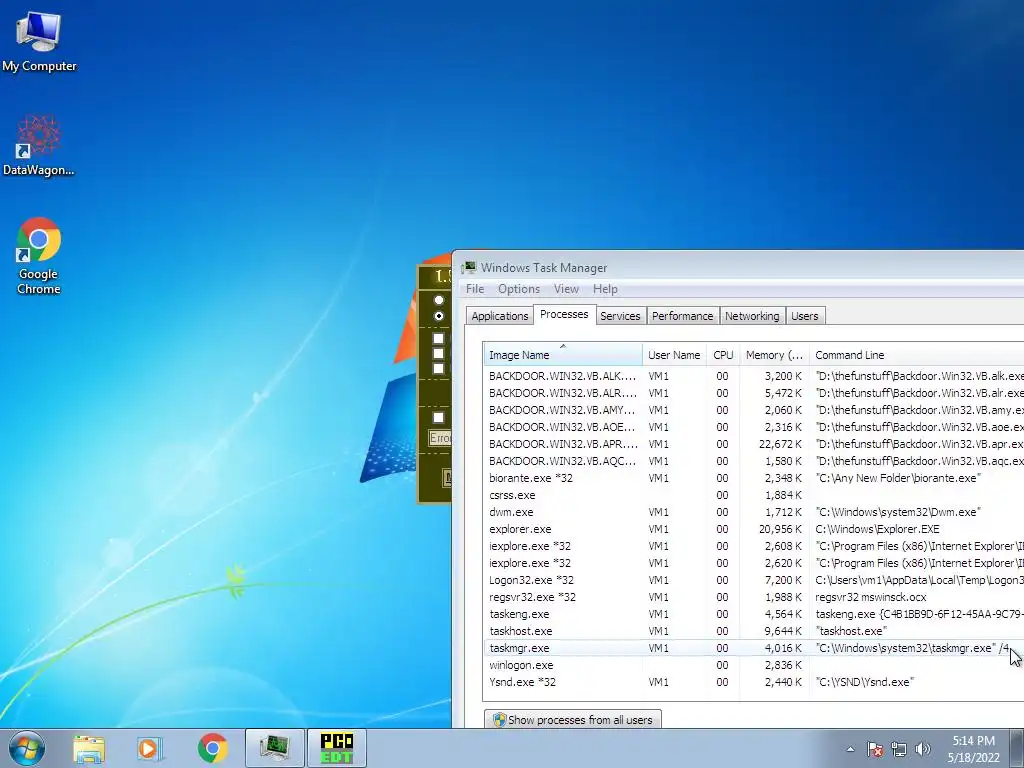Select the filled lower radio button in dark window

(x=439, y=316)
